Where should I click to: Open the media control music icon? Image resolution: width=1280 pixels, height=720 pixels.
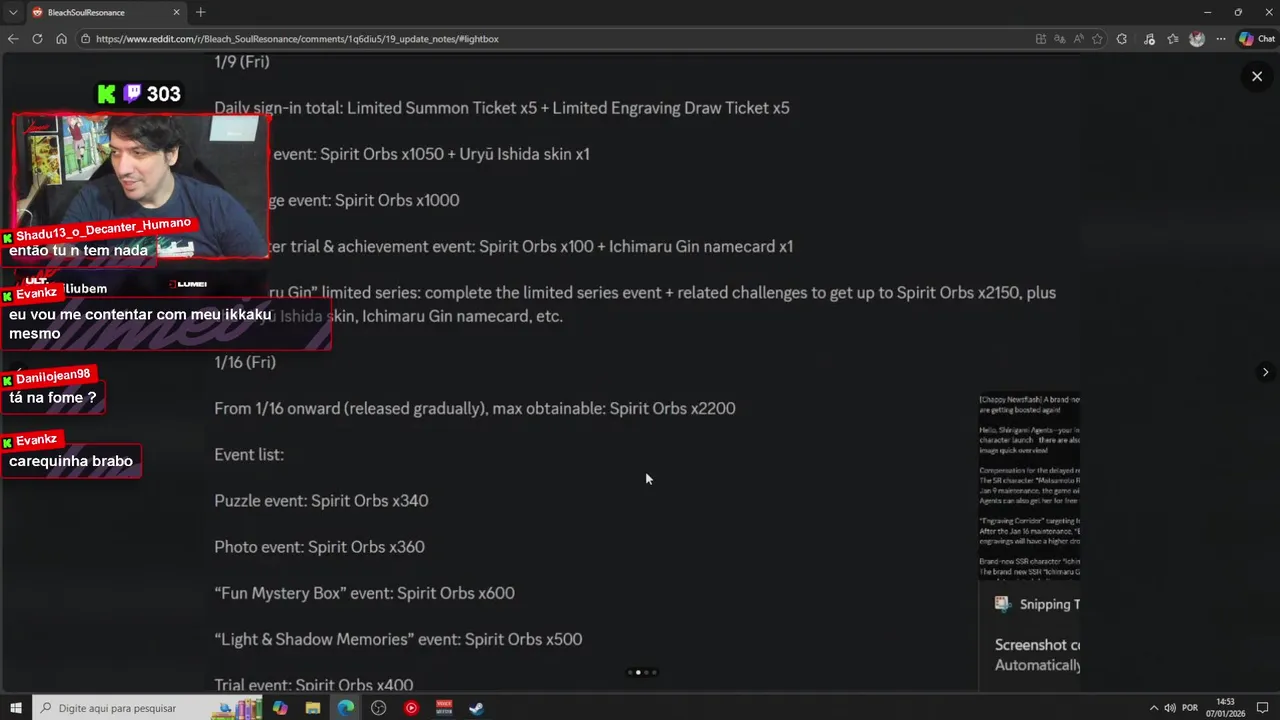click(x=1148, y=39)
